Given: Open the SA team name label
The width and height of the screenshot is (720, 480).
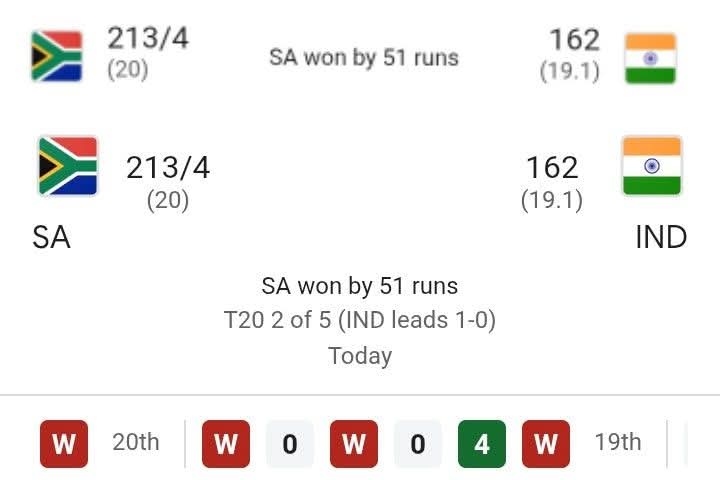Looking at the screenshot, I should click(x=51, y=238).
